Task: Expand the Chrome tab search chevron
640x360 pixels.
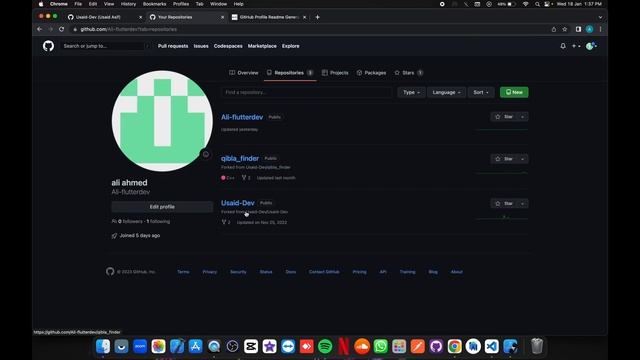Action: (600, 17)
